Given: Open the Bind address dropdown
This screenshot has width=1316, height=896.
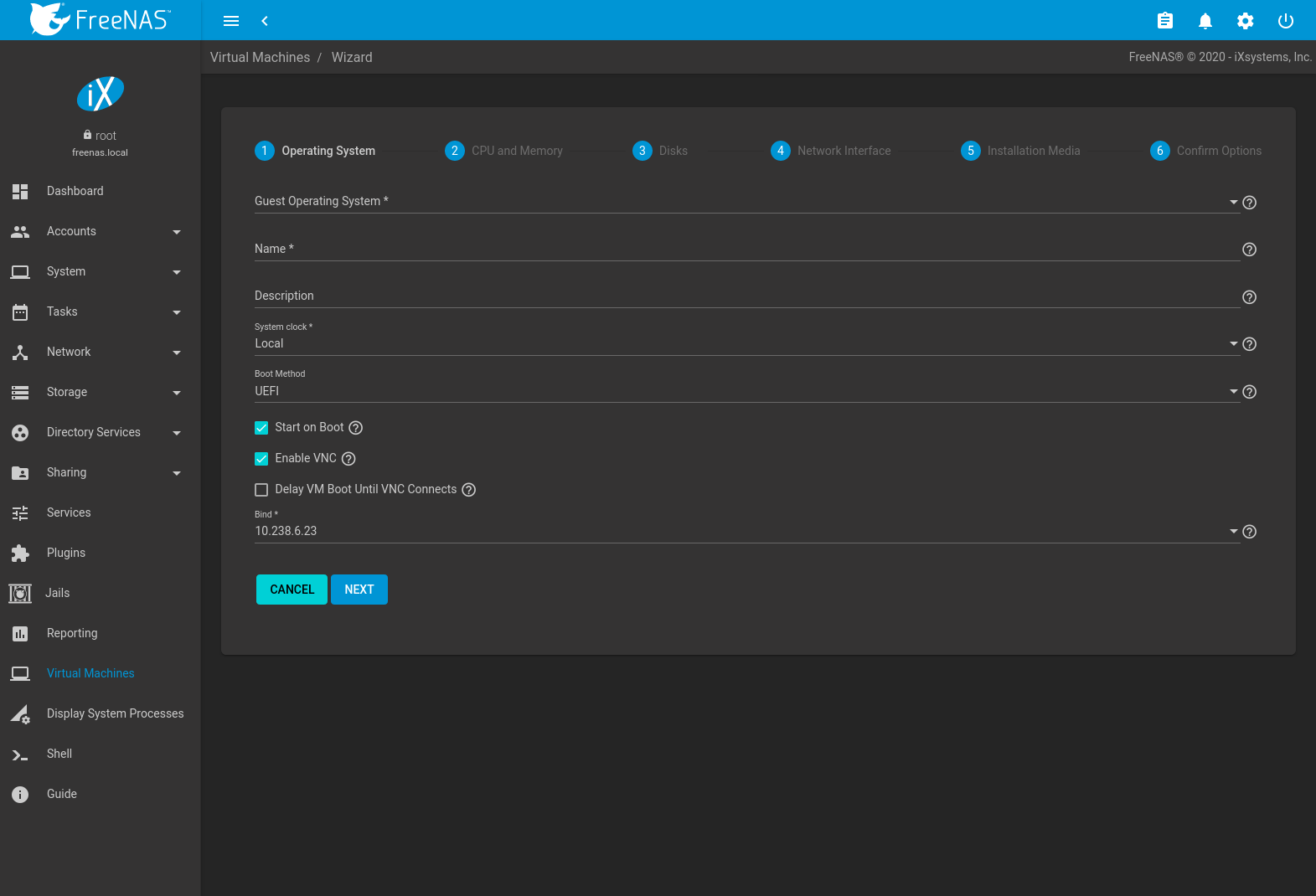Looking at the screenshot, I should pos(746,531).
